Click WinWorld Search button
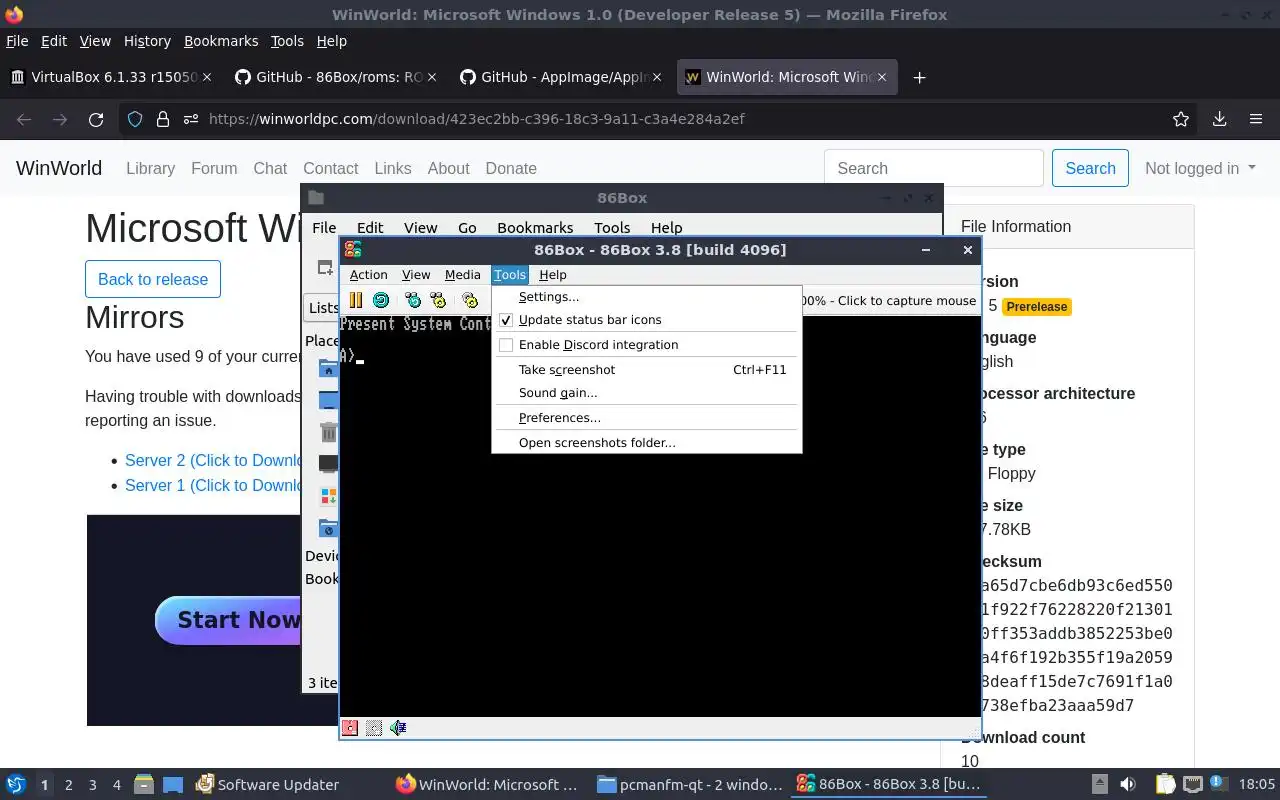1280x800 pixels. (x=1090, y=168)
